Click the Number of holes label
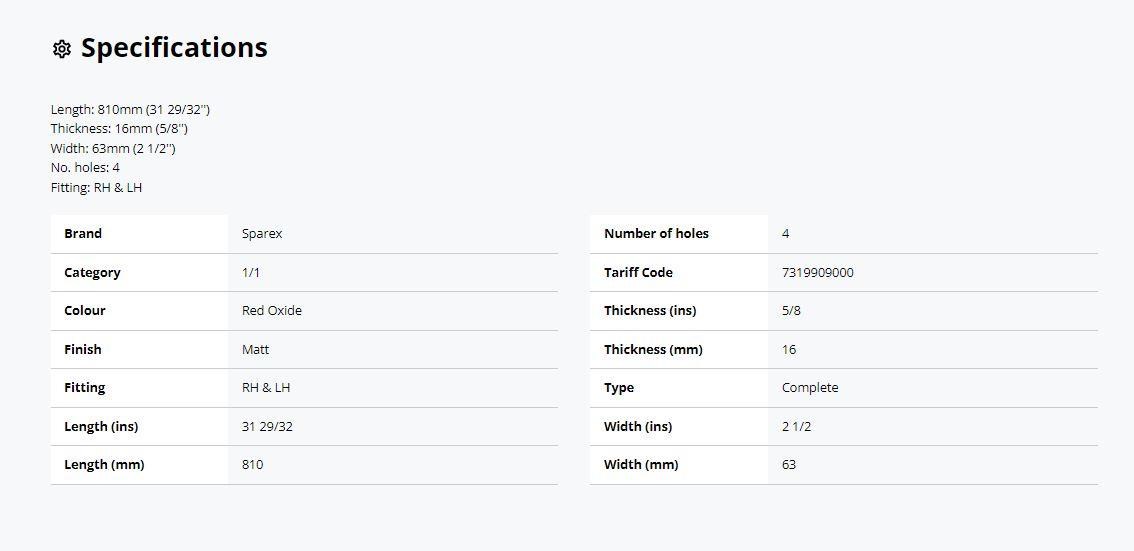 click(656, 234)
